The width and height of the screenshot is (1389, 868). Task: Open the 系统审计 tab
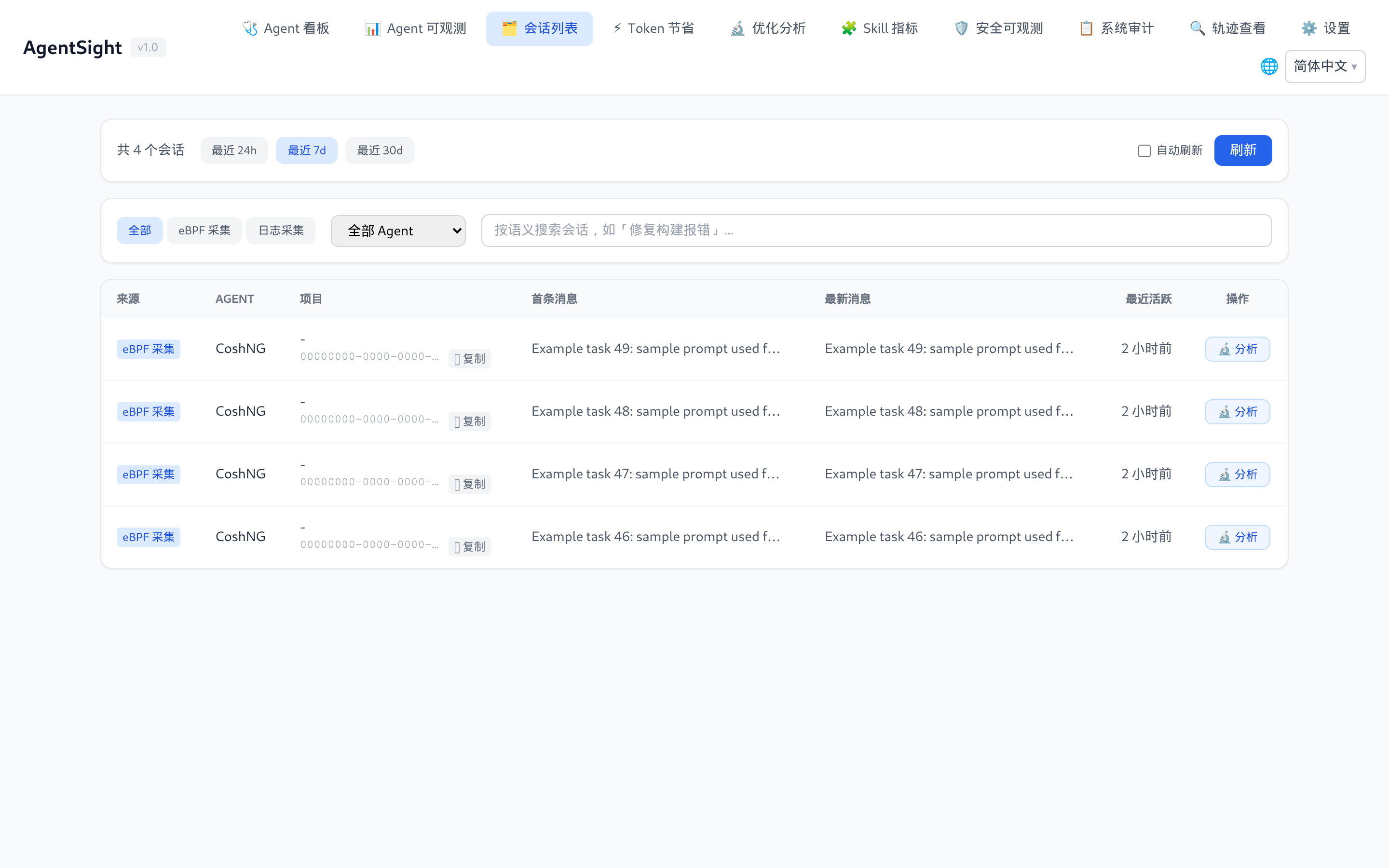pos(1117,28)
